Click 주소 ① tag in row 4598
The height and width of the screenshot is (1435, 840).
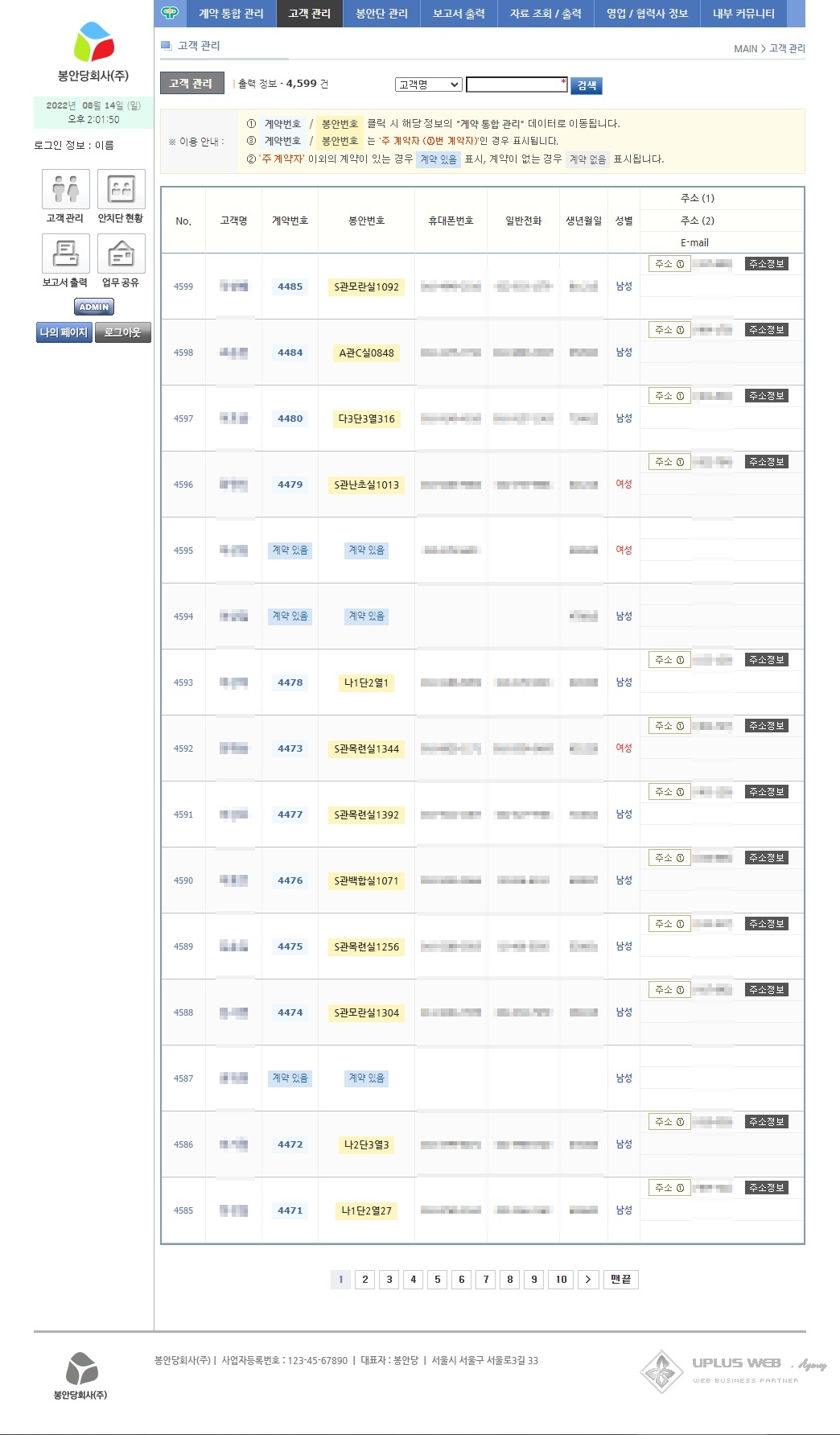pos(669,330)
